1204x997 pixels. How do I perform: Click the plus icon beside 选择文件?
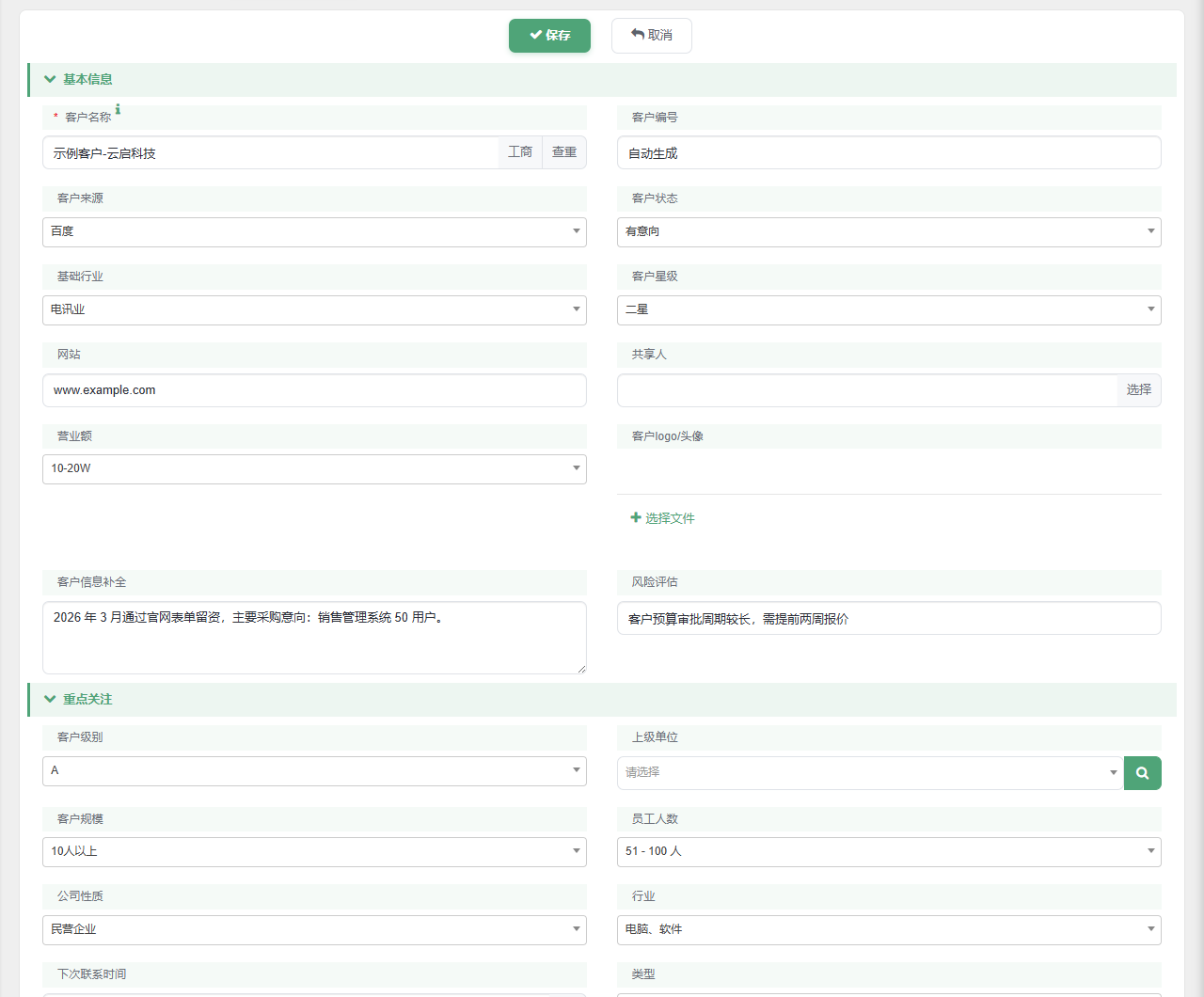click(636, 517)
